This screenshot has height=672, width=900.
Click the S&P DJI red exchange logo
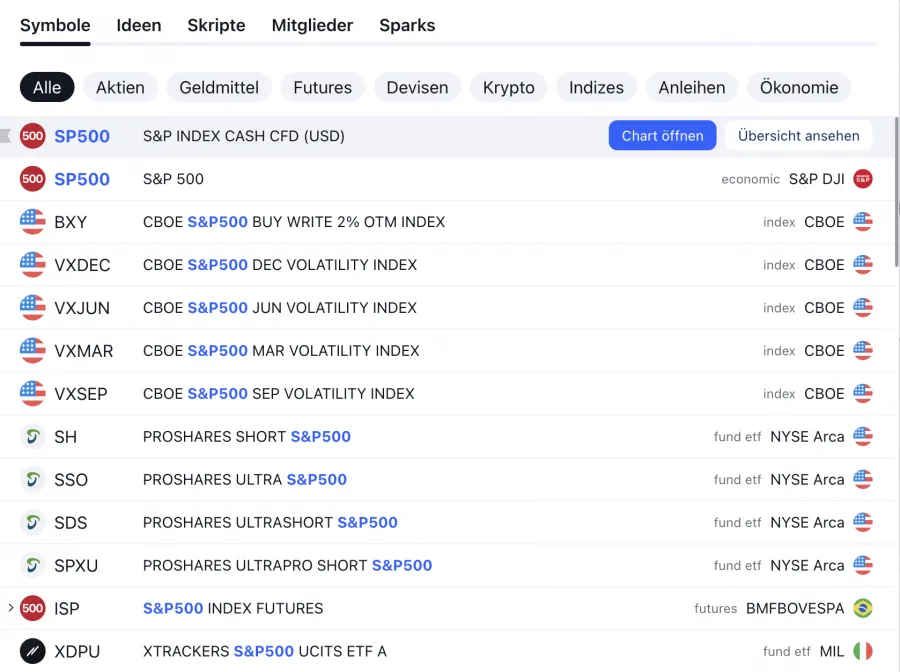coord(862,179)
